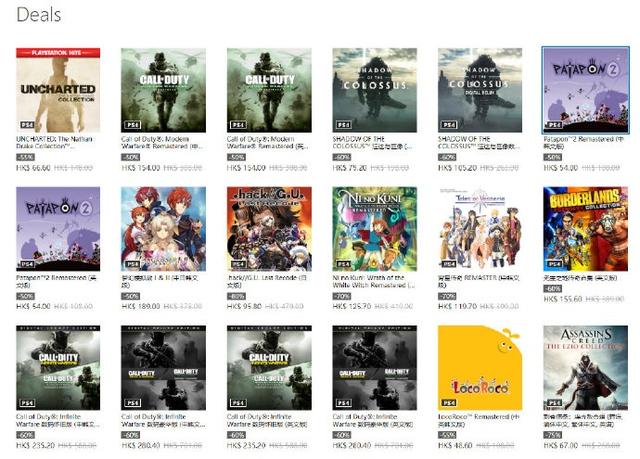
Task: Click the HK$ 66.60 price under Uncharted
Action: (33, 168)
